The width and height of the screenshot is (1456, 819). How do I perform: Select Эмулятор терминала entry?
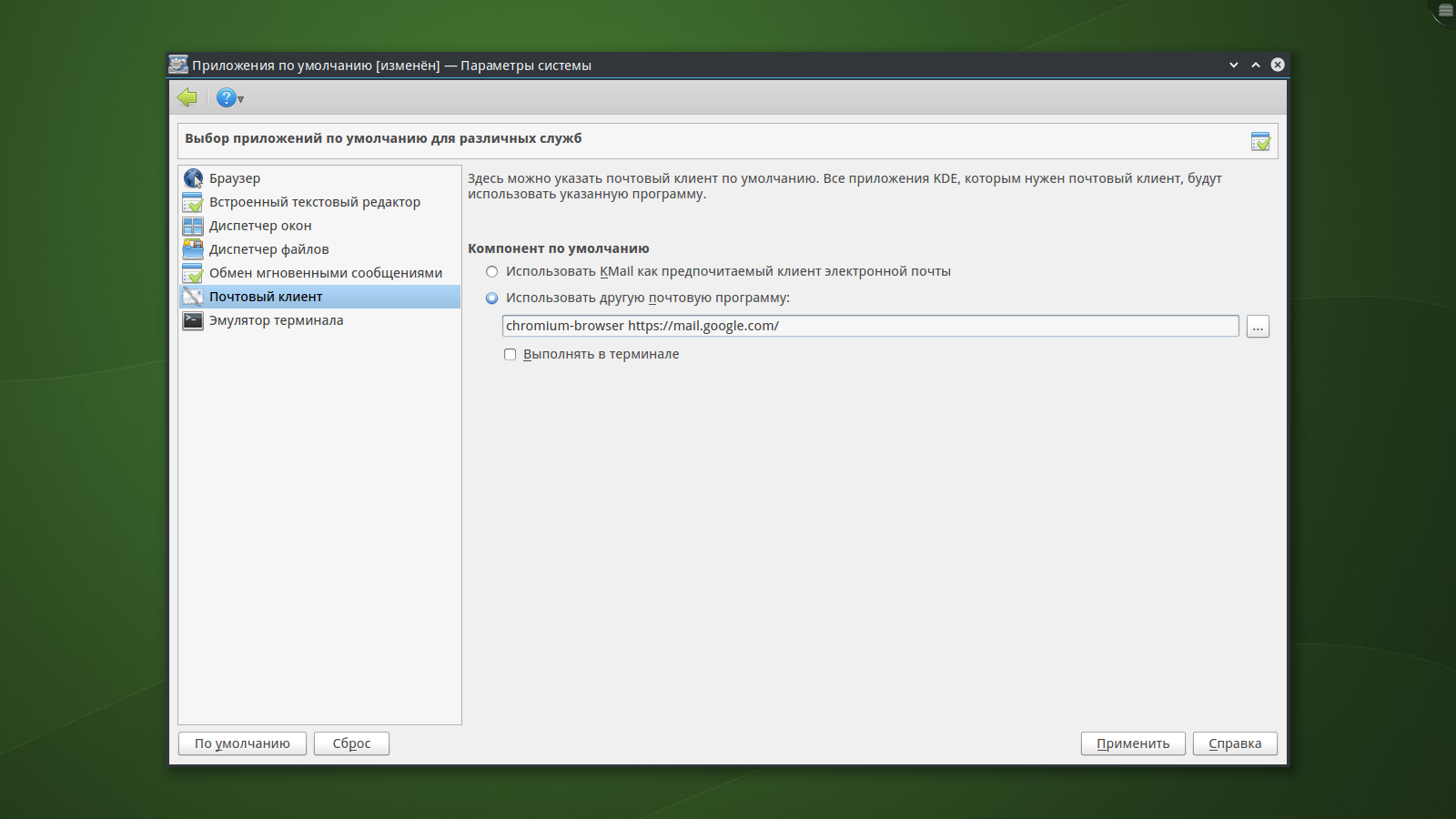pos(320,320)
